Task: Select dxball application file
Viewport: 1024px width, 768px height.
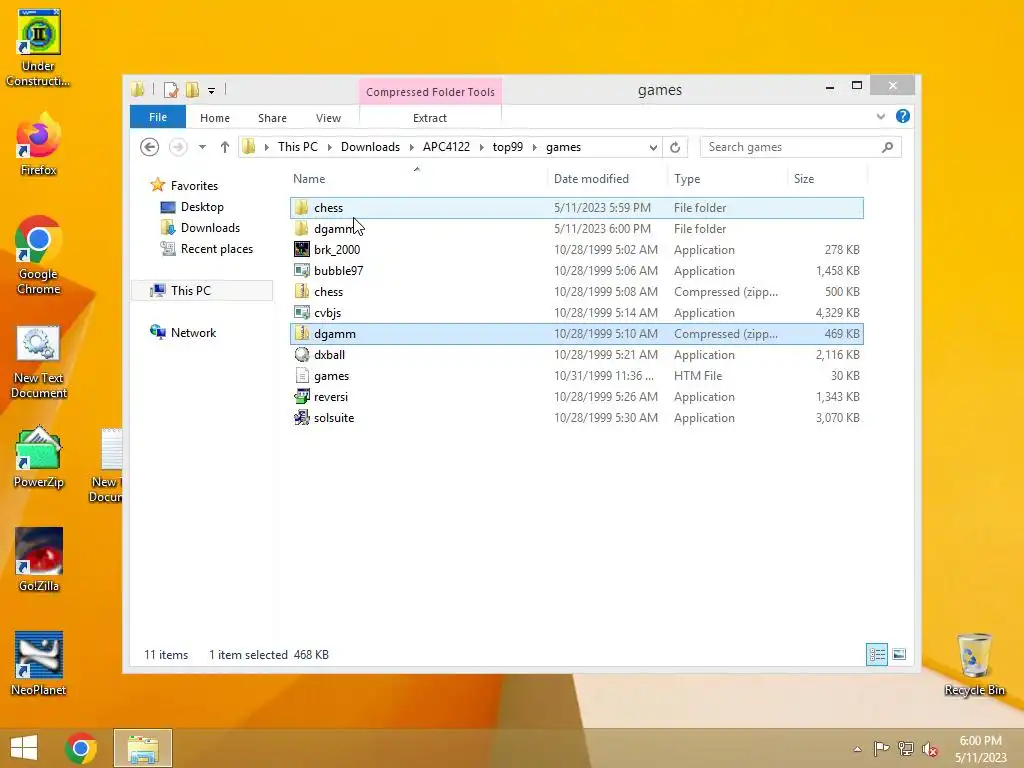Action: point(576,355)
